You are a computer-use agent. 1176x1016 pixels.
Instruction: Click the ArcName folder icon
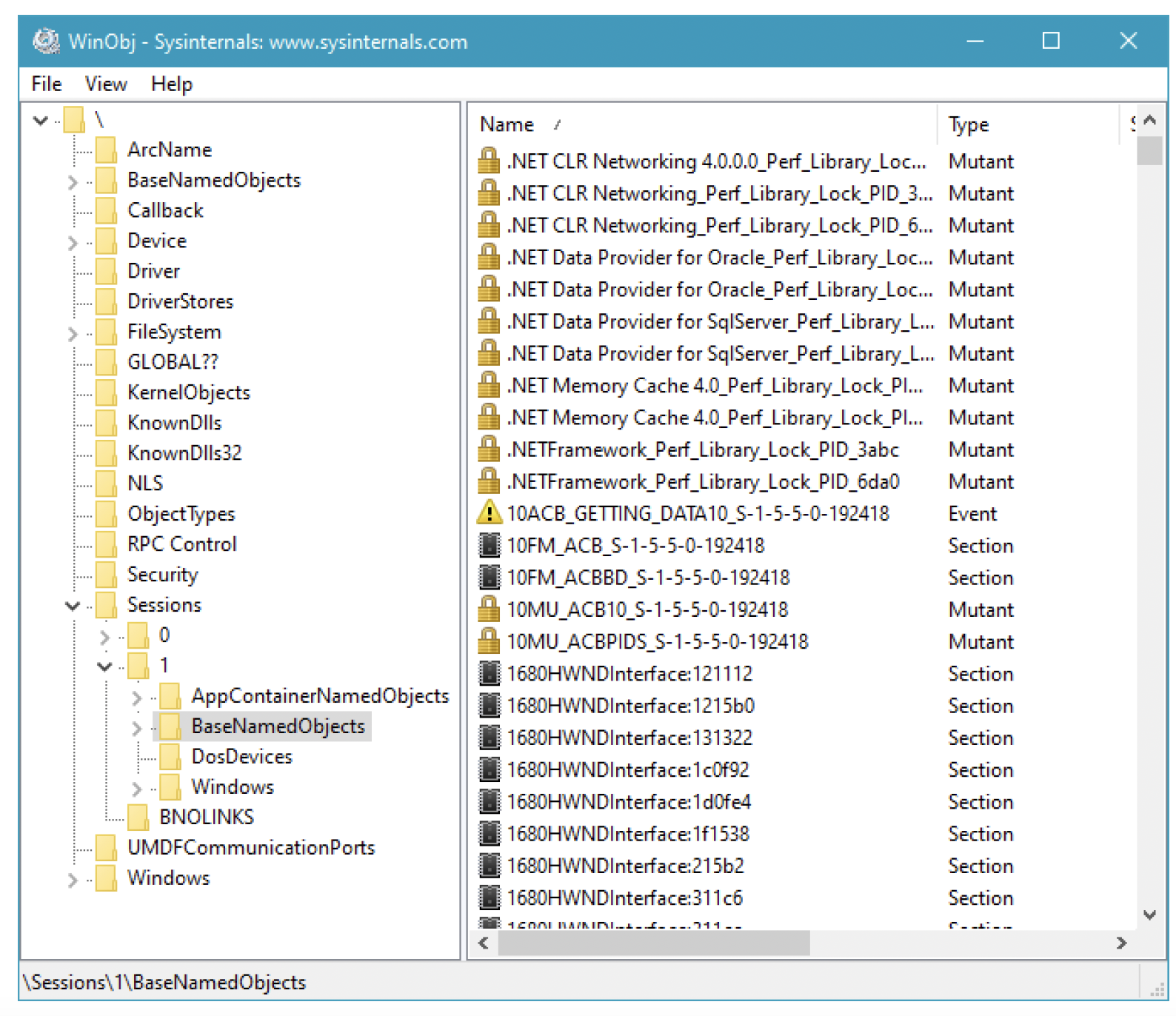pos(107,150)
